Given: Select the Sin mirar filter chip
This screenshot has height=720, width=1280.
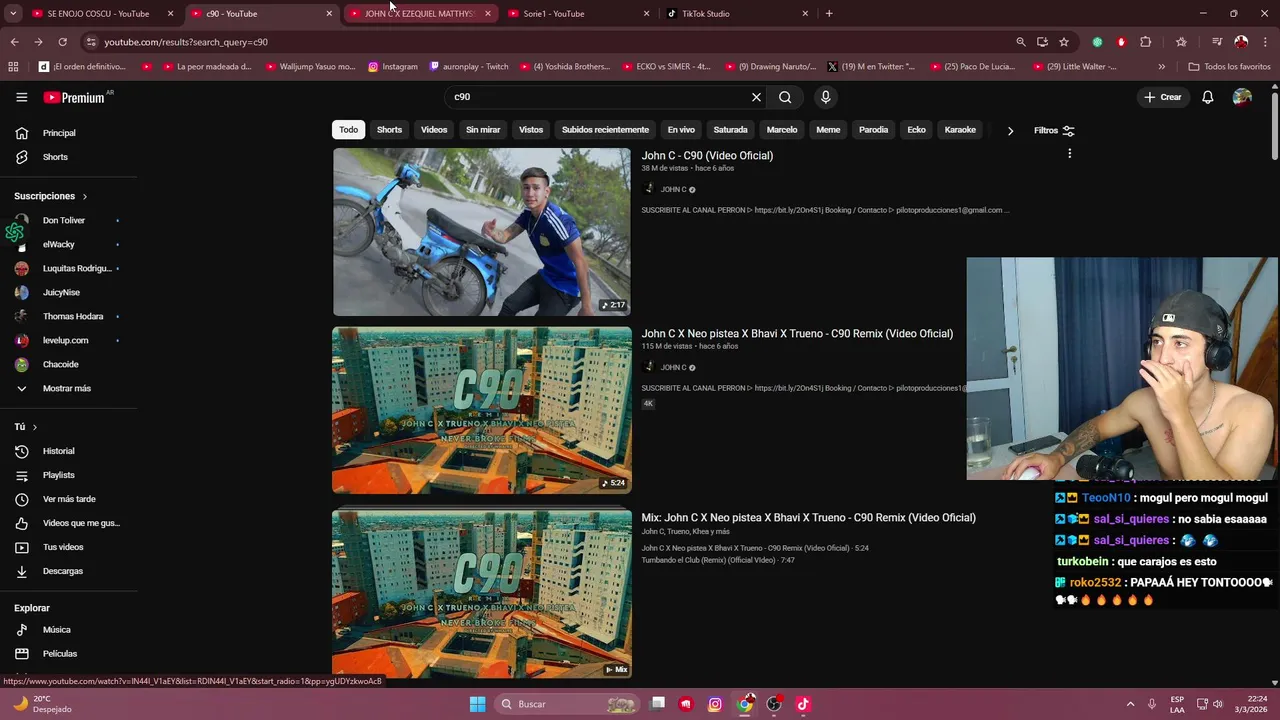Looking at the screenshot, I should 483,130.
